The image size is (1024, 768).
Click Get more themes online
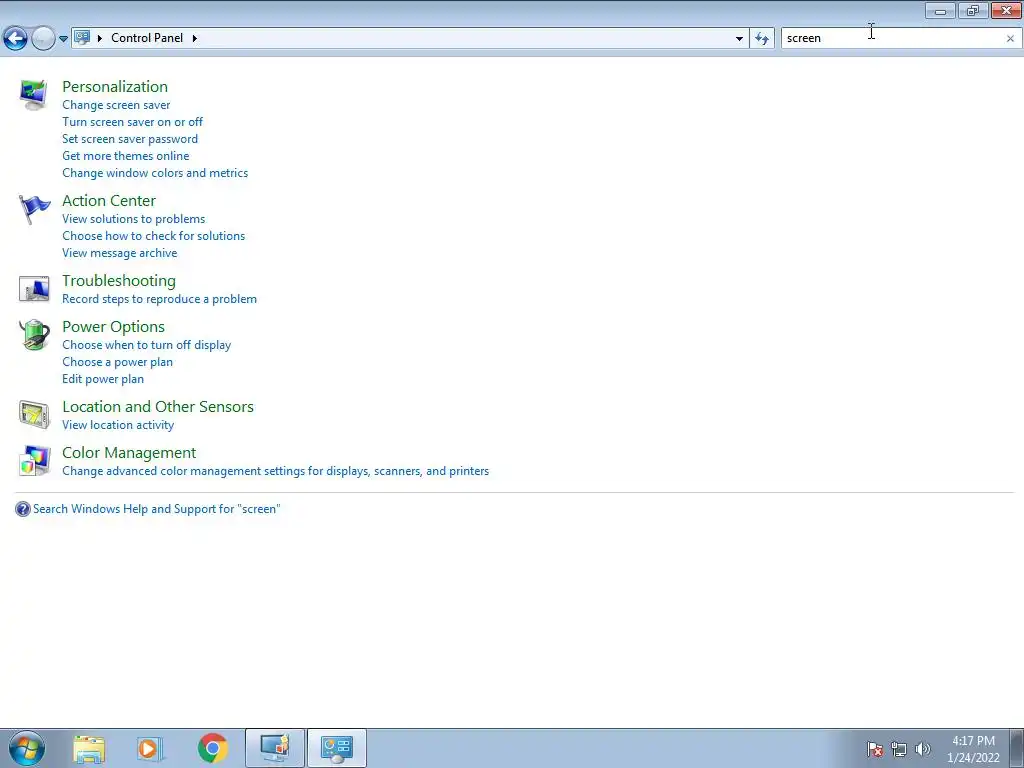click(125, 155)
